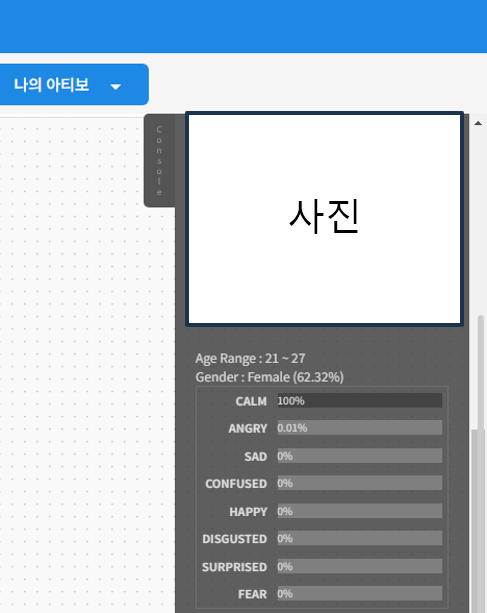Viewport: 487px width, 613px height.
Task: Click the DISGUSTED emotion bar
Action: tap(360, 538)
